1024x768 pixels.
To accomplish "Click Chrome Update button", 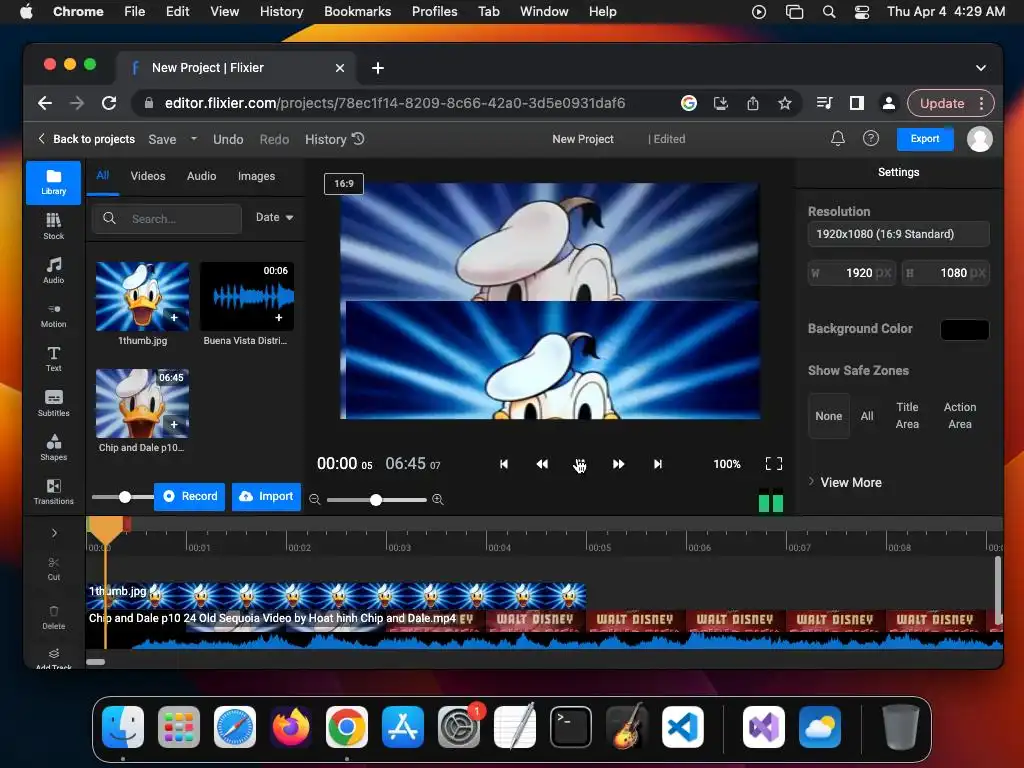I will [942, 103].
